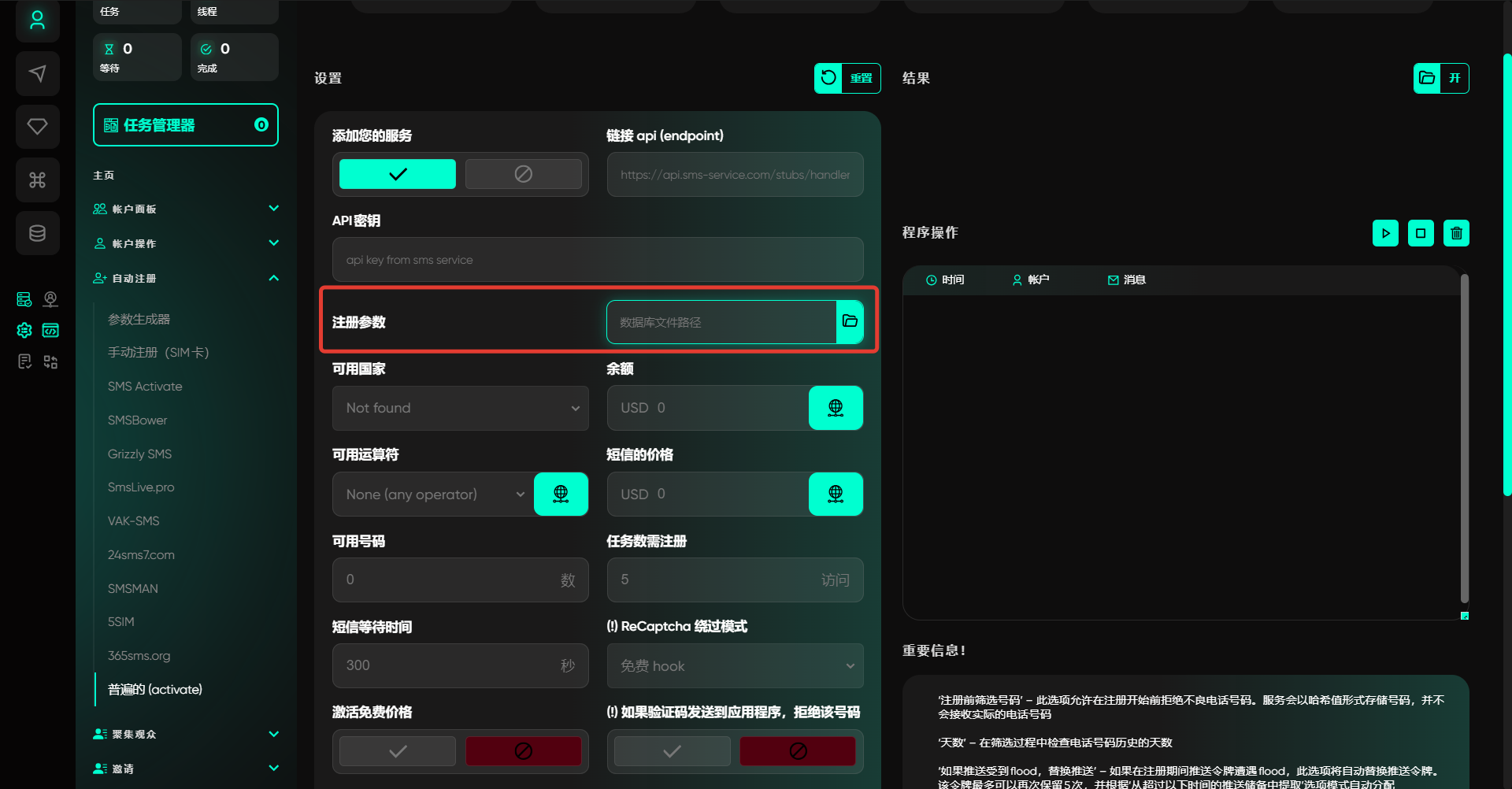Open ReCaptcha bypass mode dropdown

pos(735,666)
